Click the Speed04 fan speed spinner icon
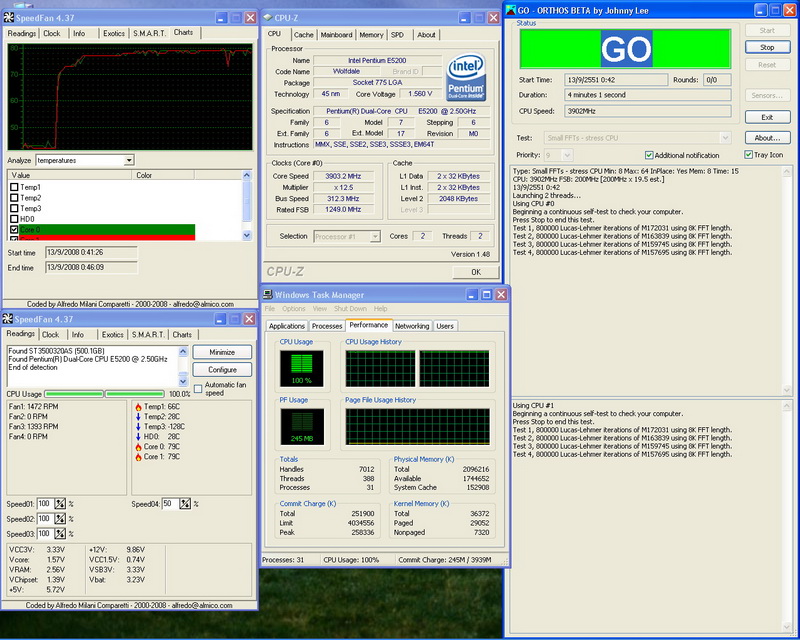This screenshot has width=800, height=640. [185, 504]
